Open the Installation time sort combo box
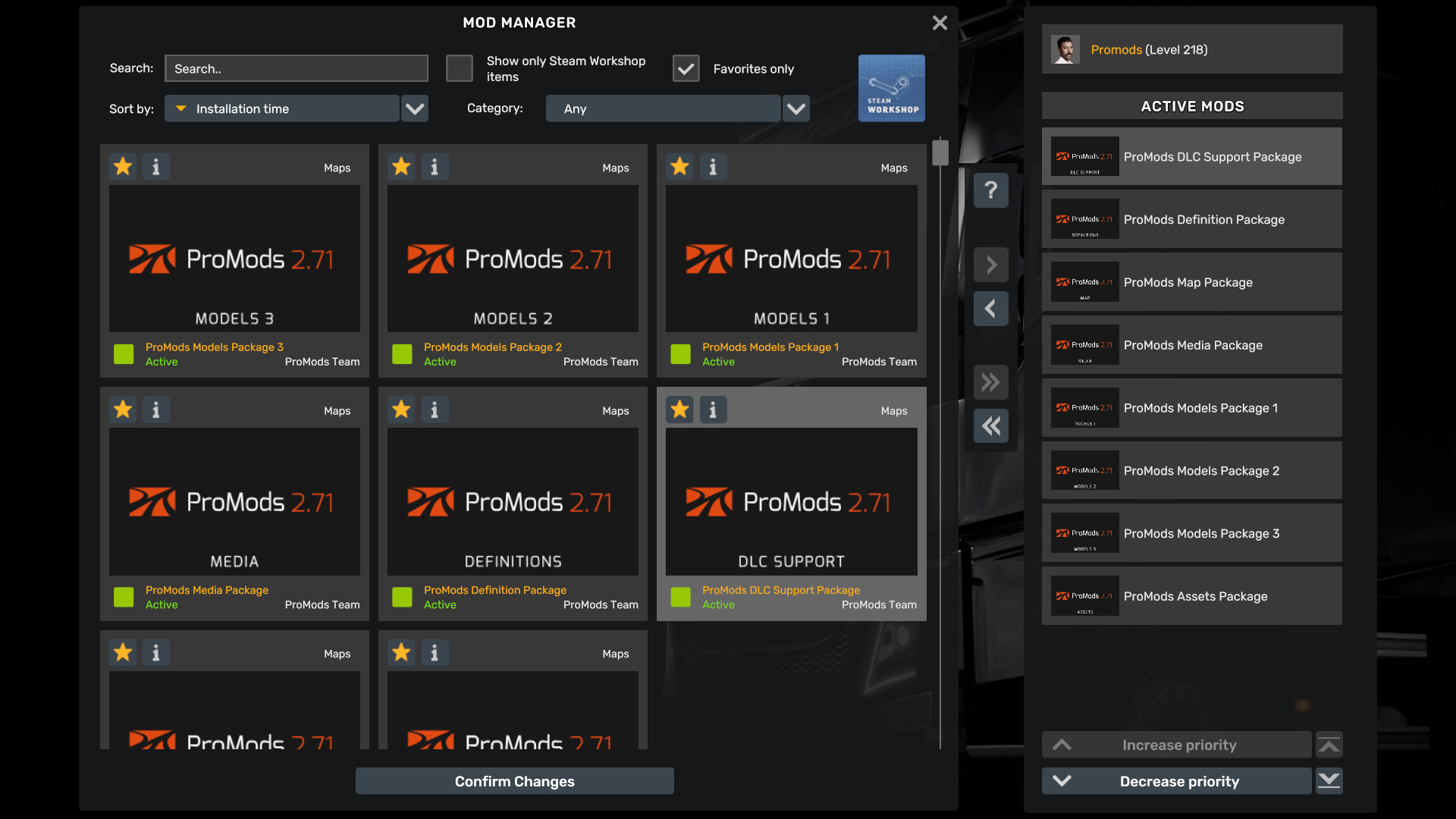Screen dimensions: 1456x819 point(282,108)
